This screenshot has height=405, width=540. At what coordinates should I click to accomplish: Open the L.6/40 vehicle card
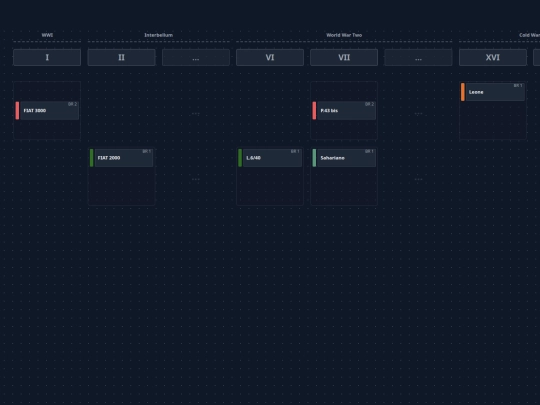270,158
